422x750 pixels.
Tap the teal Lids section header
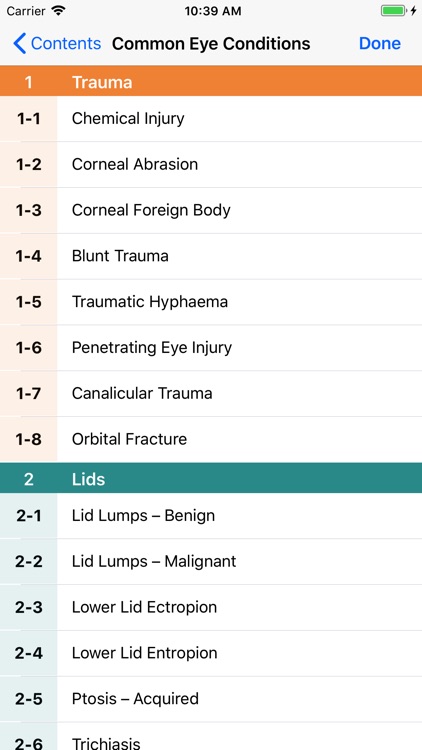pos(211,478)
